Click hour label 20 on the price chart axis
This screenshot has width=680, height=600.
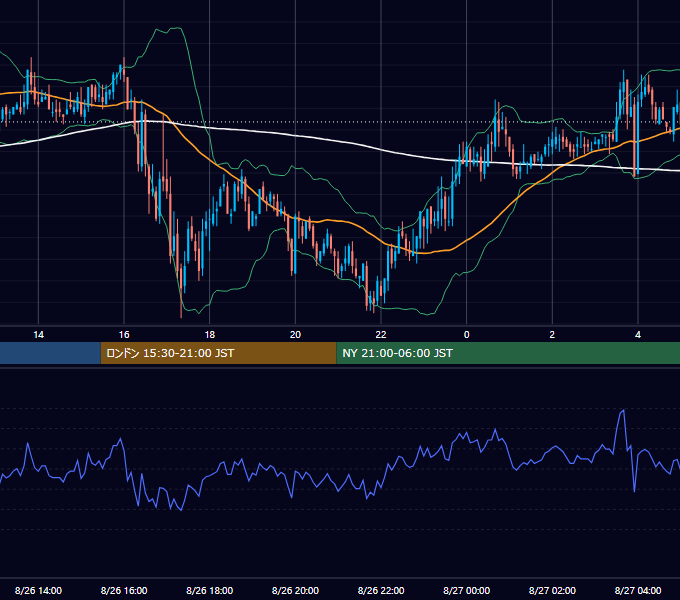pos(295,335)
